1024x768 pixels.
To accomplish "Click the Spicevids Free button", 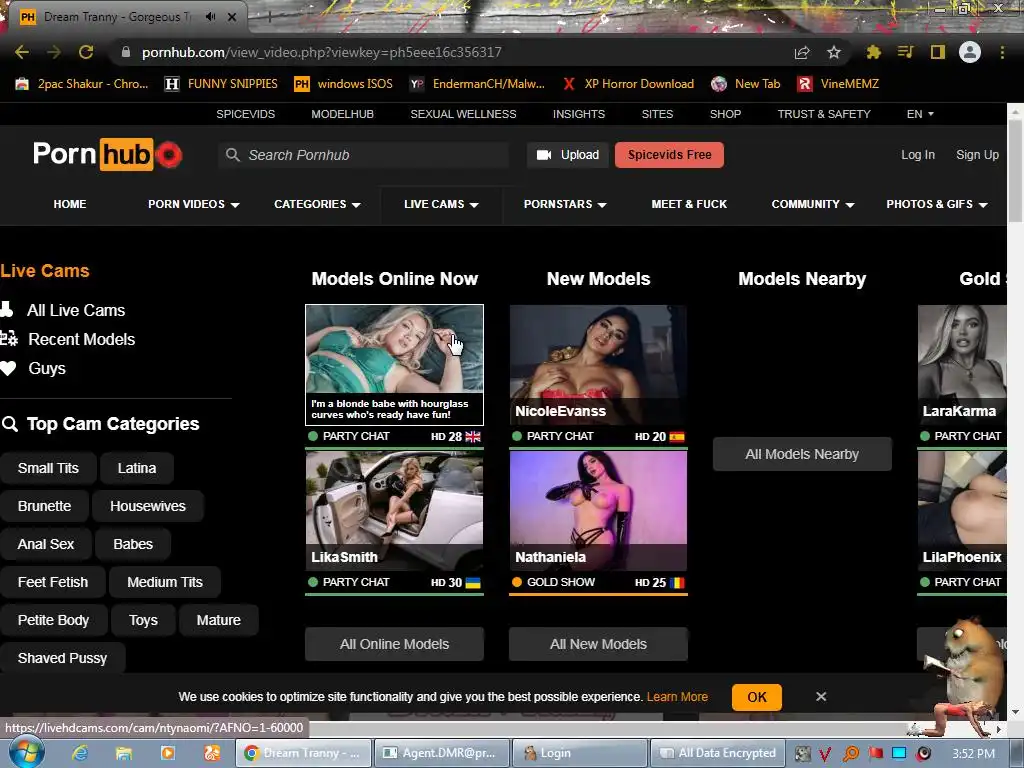I will (669, 155).
